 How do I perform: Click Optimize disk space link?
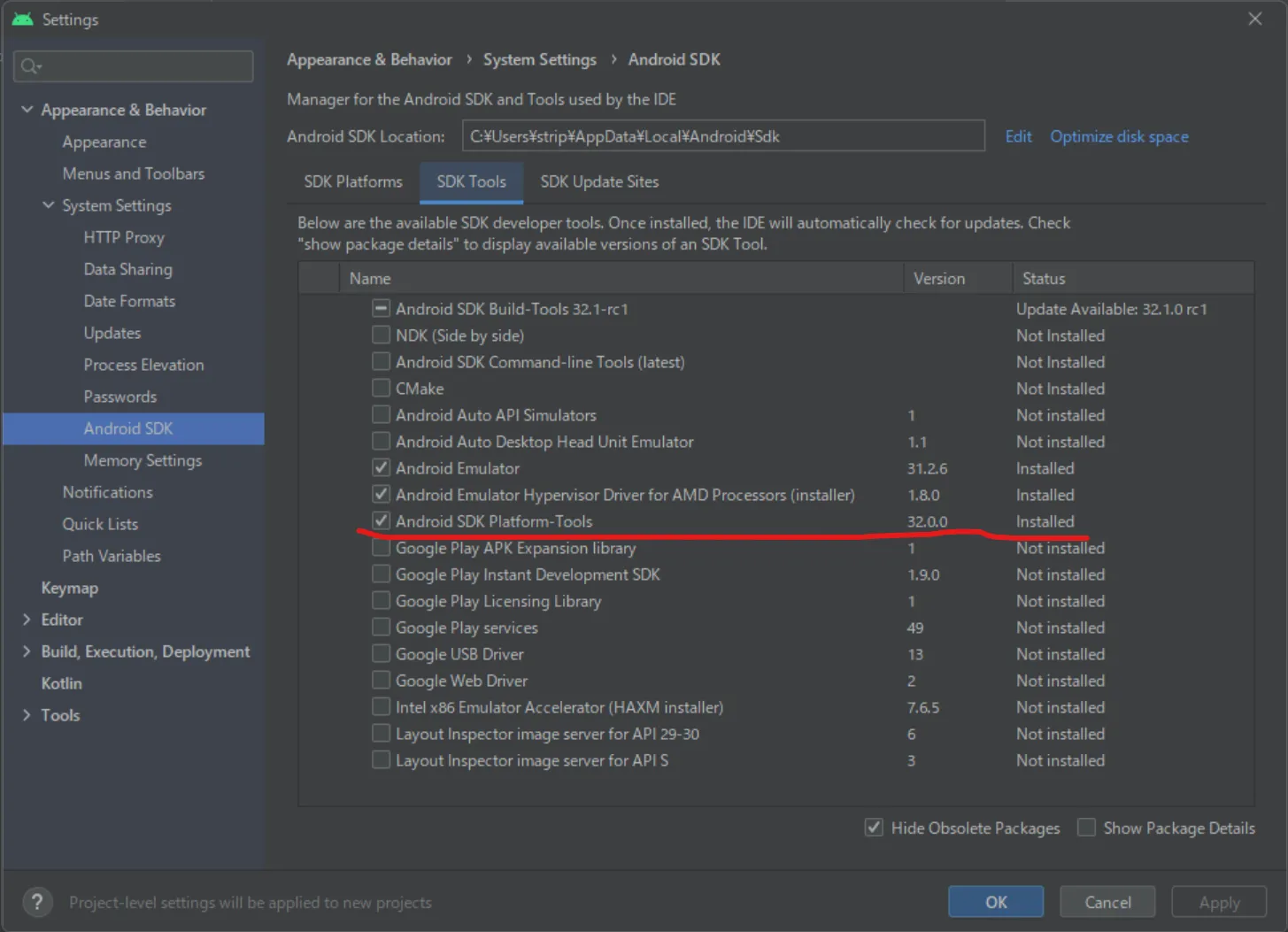click(x=1119, y=136)
